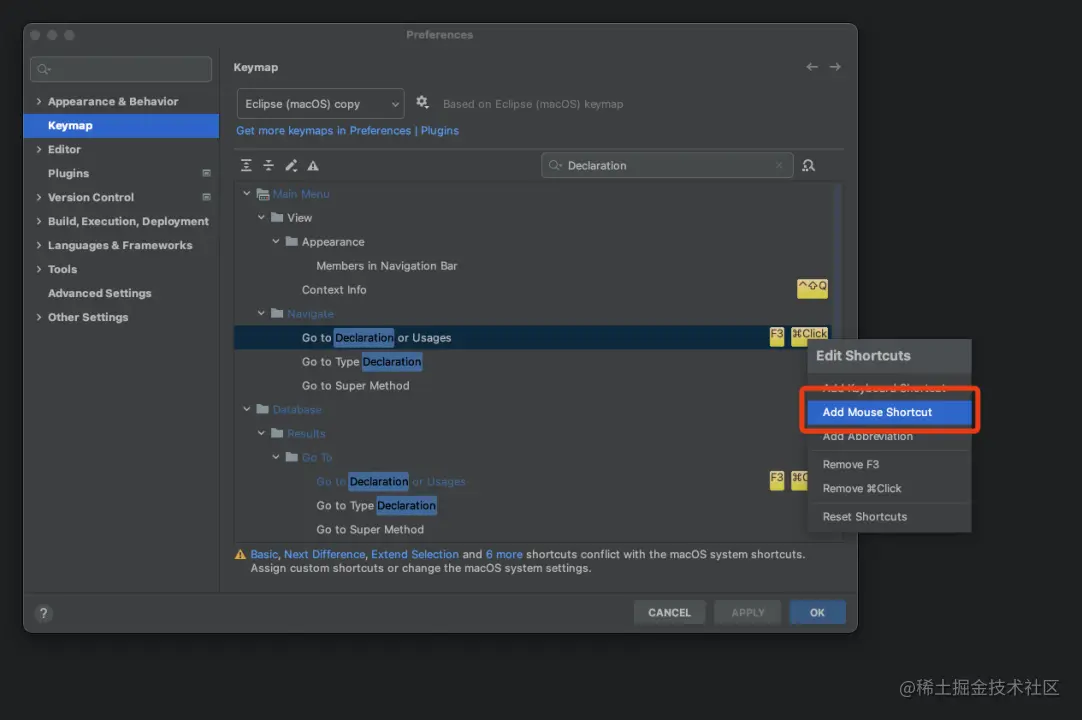1082x720 pixels.
Task: Click the keymap tree vertical scrollbar
Action: (838, 362)
